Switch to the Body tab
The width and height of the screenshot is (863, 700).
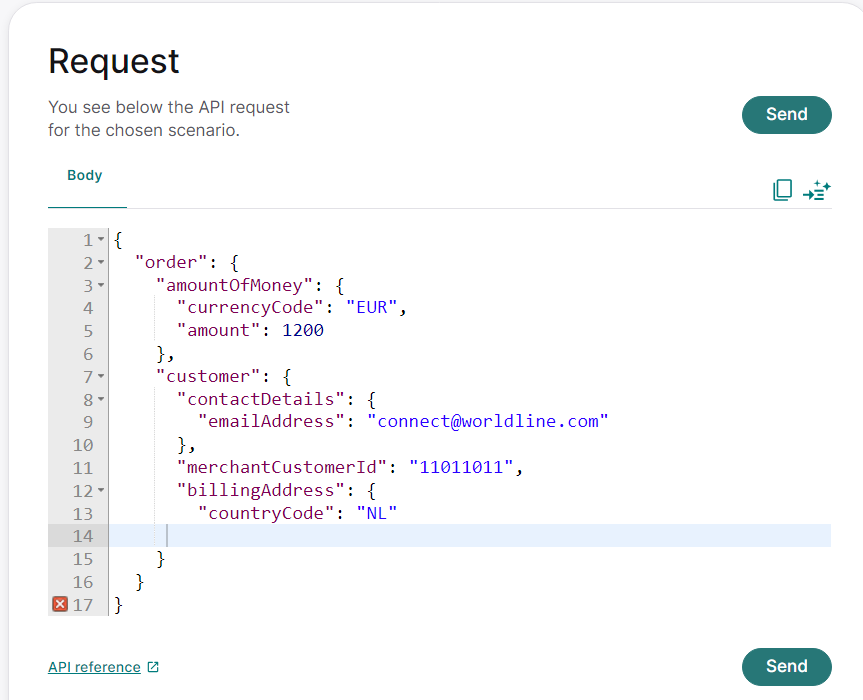[85, 176]
